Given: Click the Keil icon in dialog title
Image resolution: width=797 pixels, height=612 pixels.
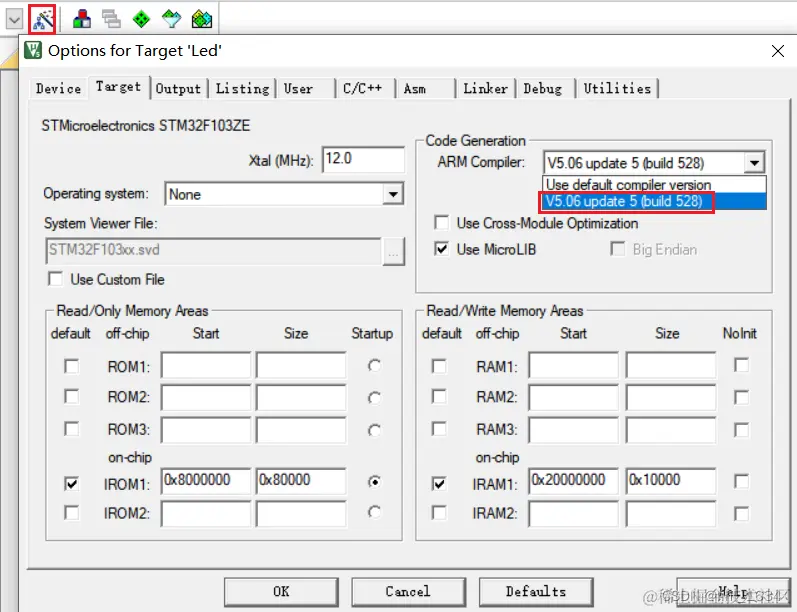Looking at the screenshot, I should [x=33, y=50].
